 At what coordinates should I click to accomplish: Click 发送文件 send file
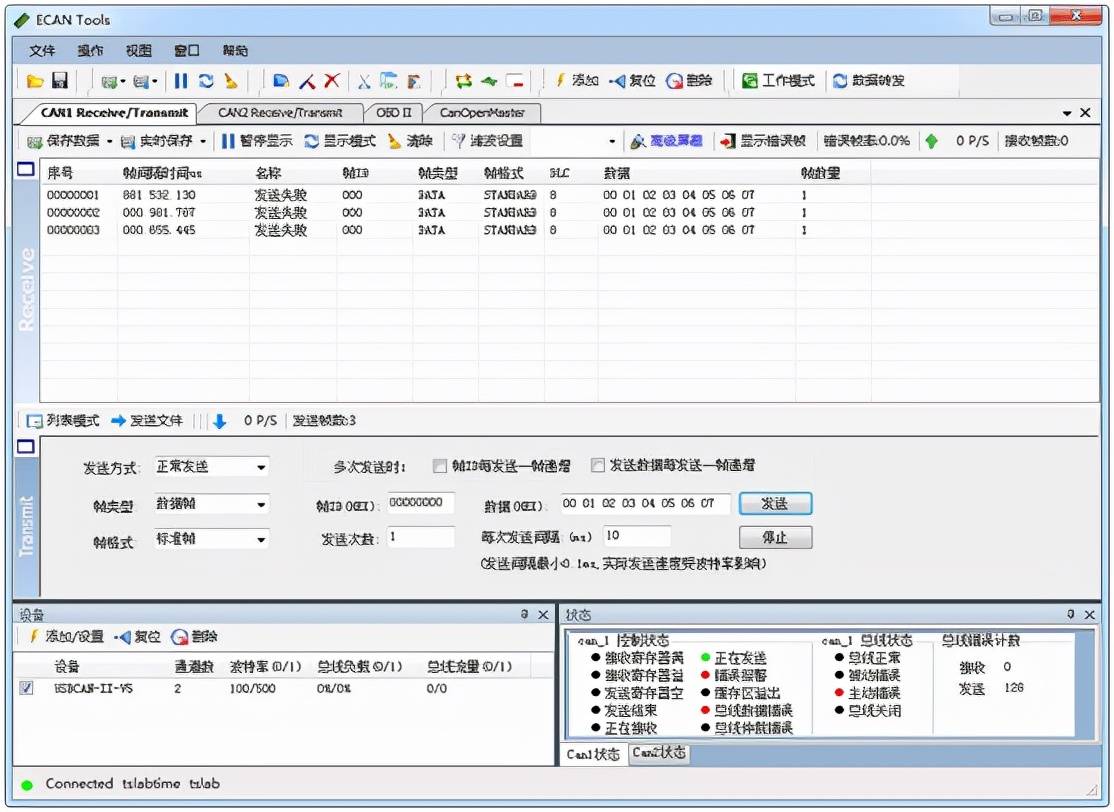(147, 421)
